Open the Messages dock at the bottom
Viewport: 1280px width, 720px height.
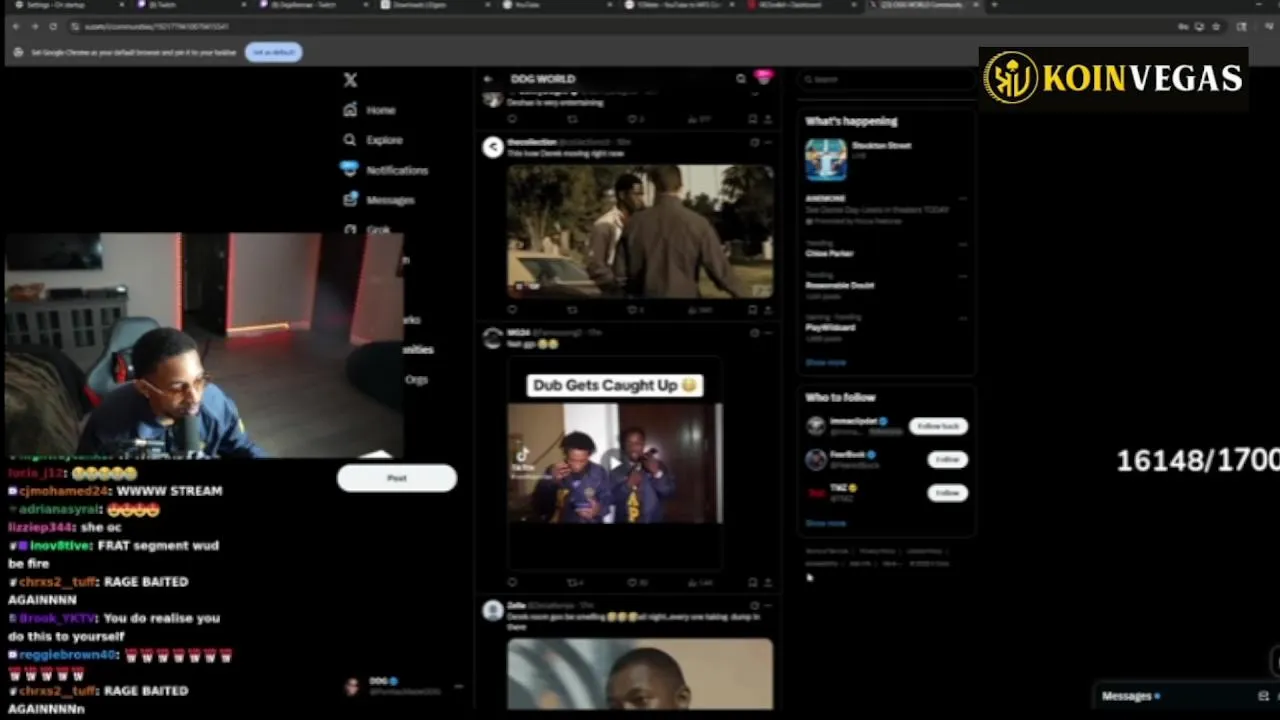pyautogui.click(x=1185, y=696)
